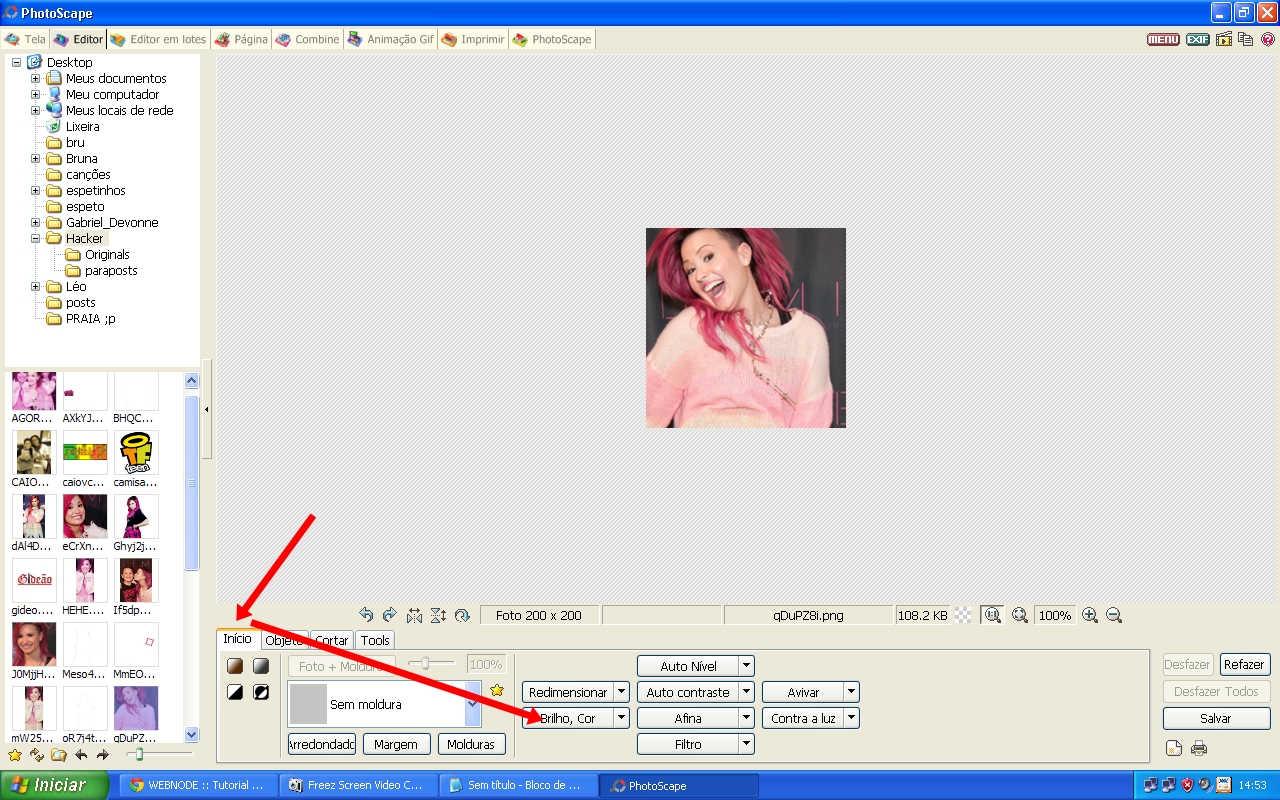Click the zoom in magnifier icon

pos(1090,616)
